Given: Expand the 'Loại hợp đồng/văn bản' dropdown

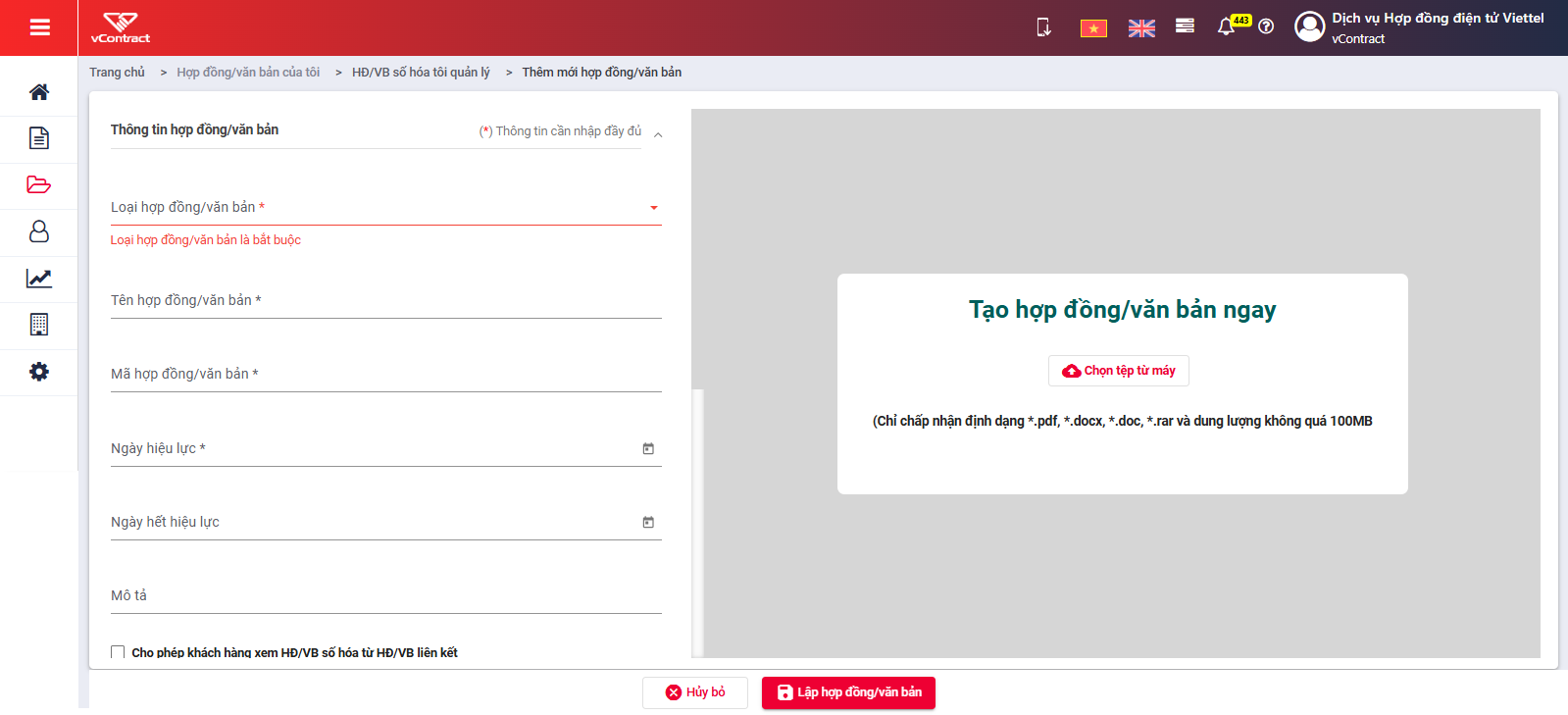Looking at the screenshot, I should point(385,207).
